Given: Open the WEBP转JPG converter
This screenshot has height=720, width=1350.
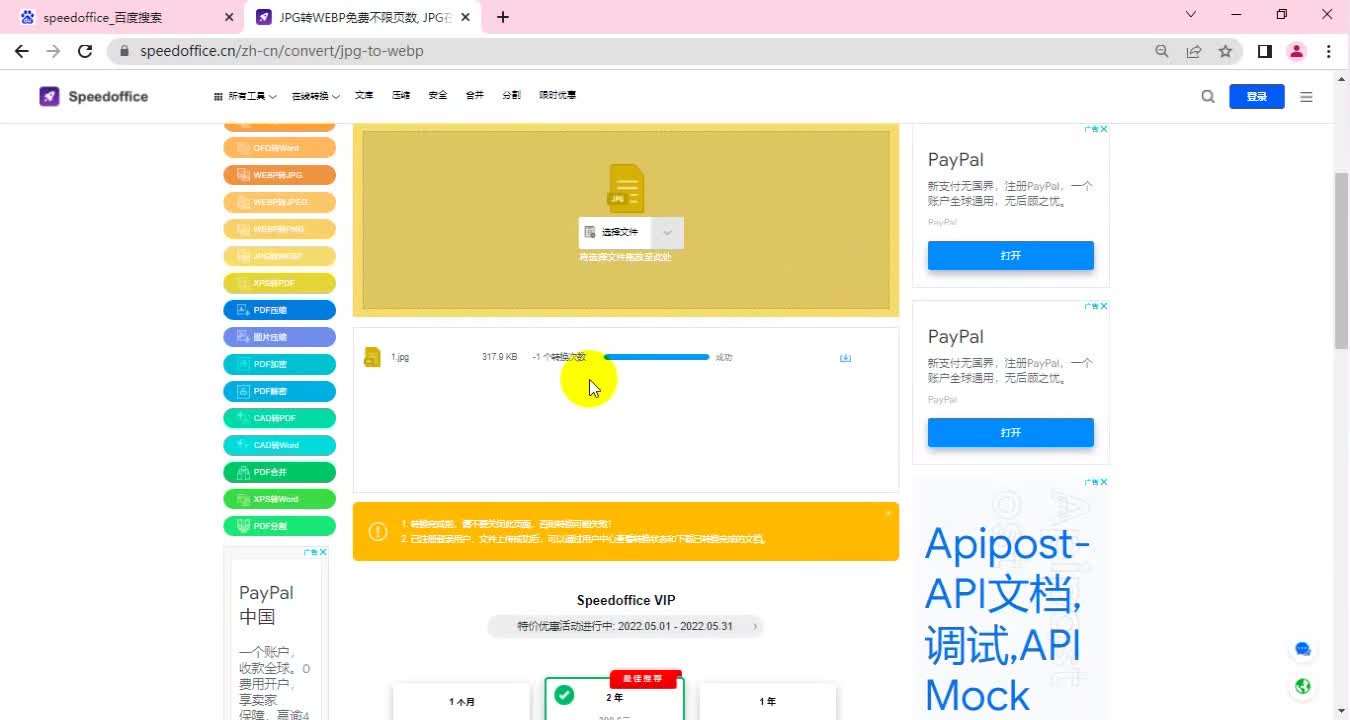Looking at the screenshot, I should [x=279, y=174].
